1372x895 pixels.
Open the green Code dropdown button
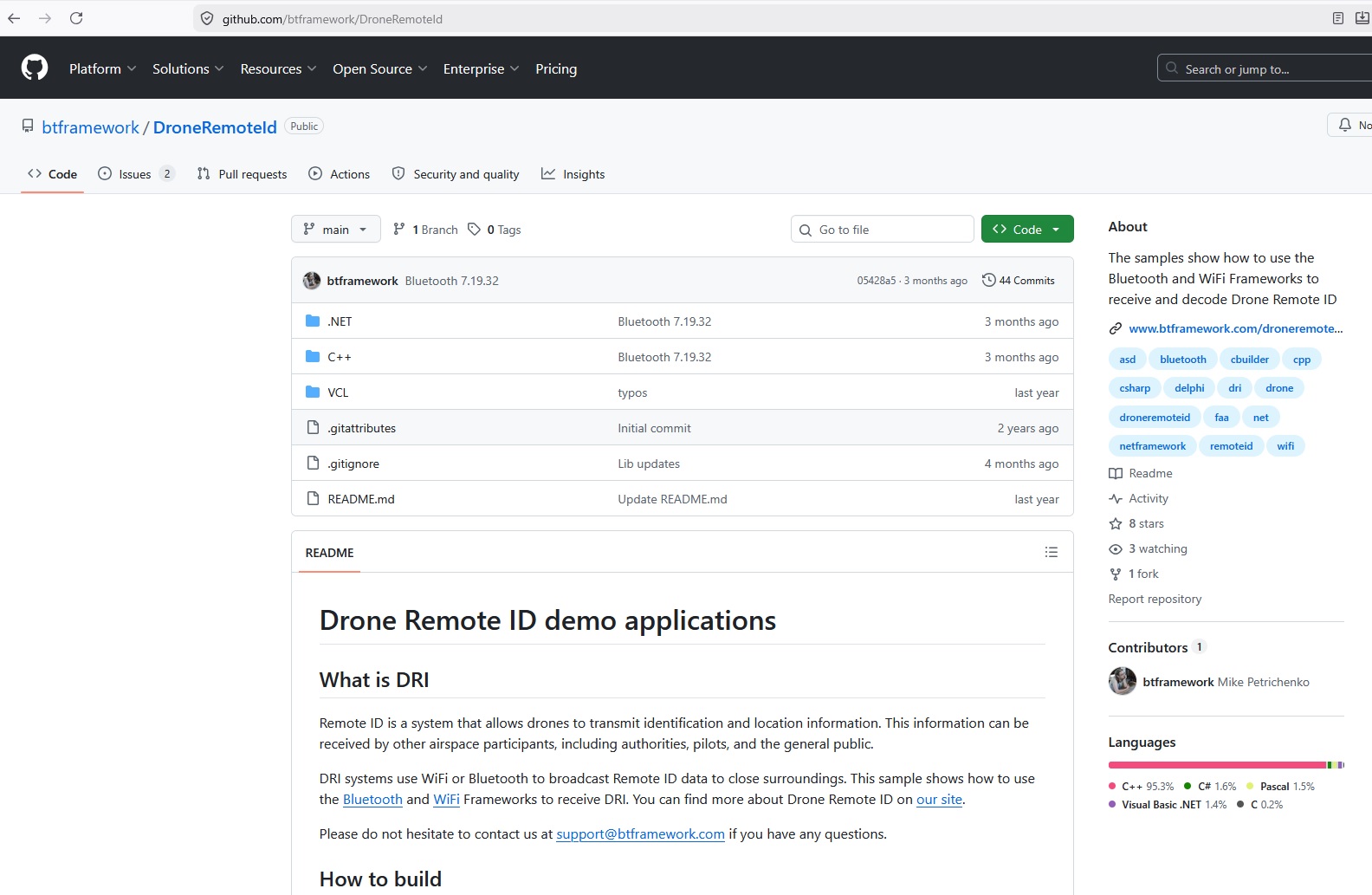click(1027, 230)
